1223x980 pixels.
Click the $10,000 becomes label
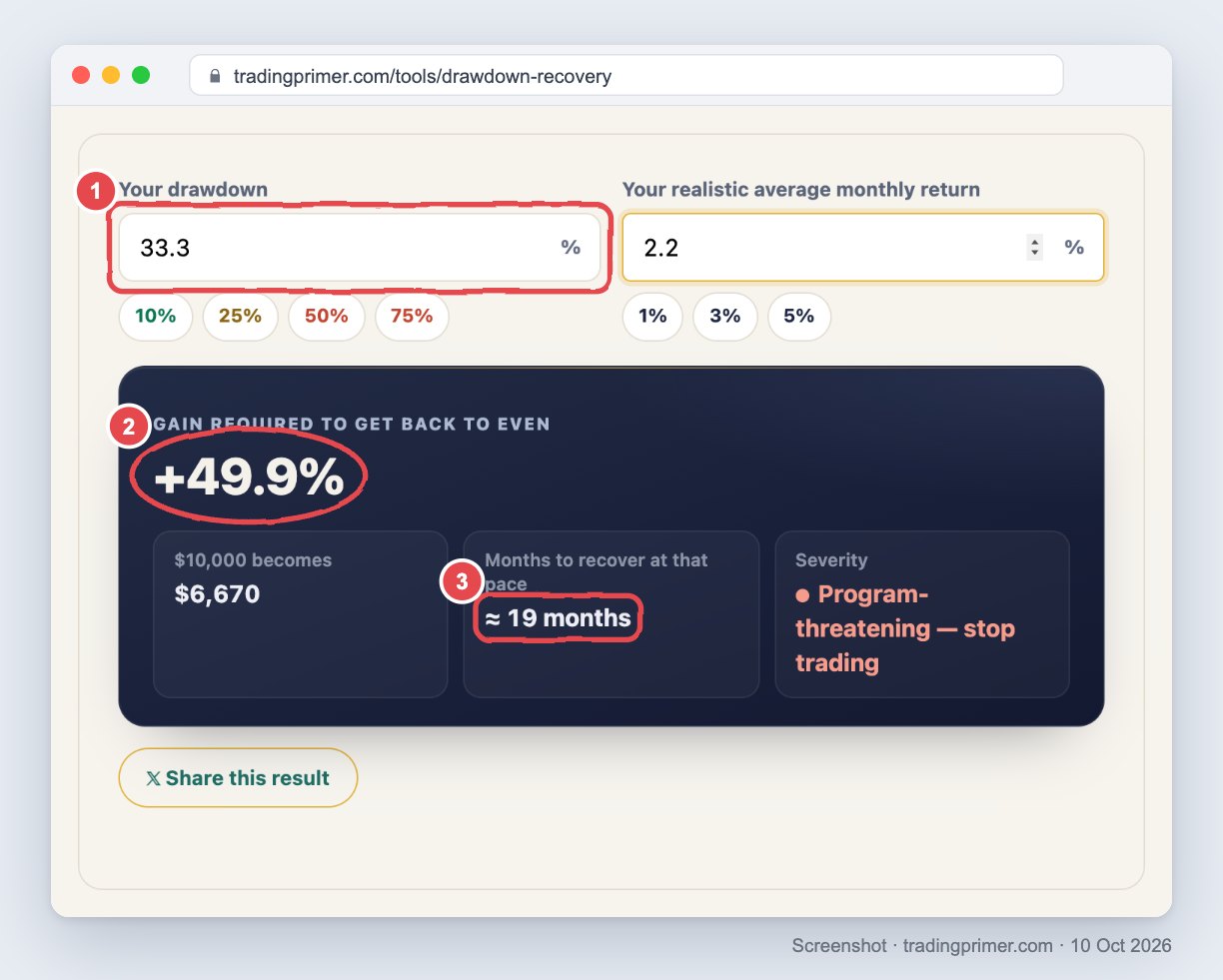pos(253,560)
